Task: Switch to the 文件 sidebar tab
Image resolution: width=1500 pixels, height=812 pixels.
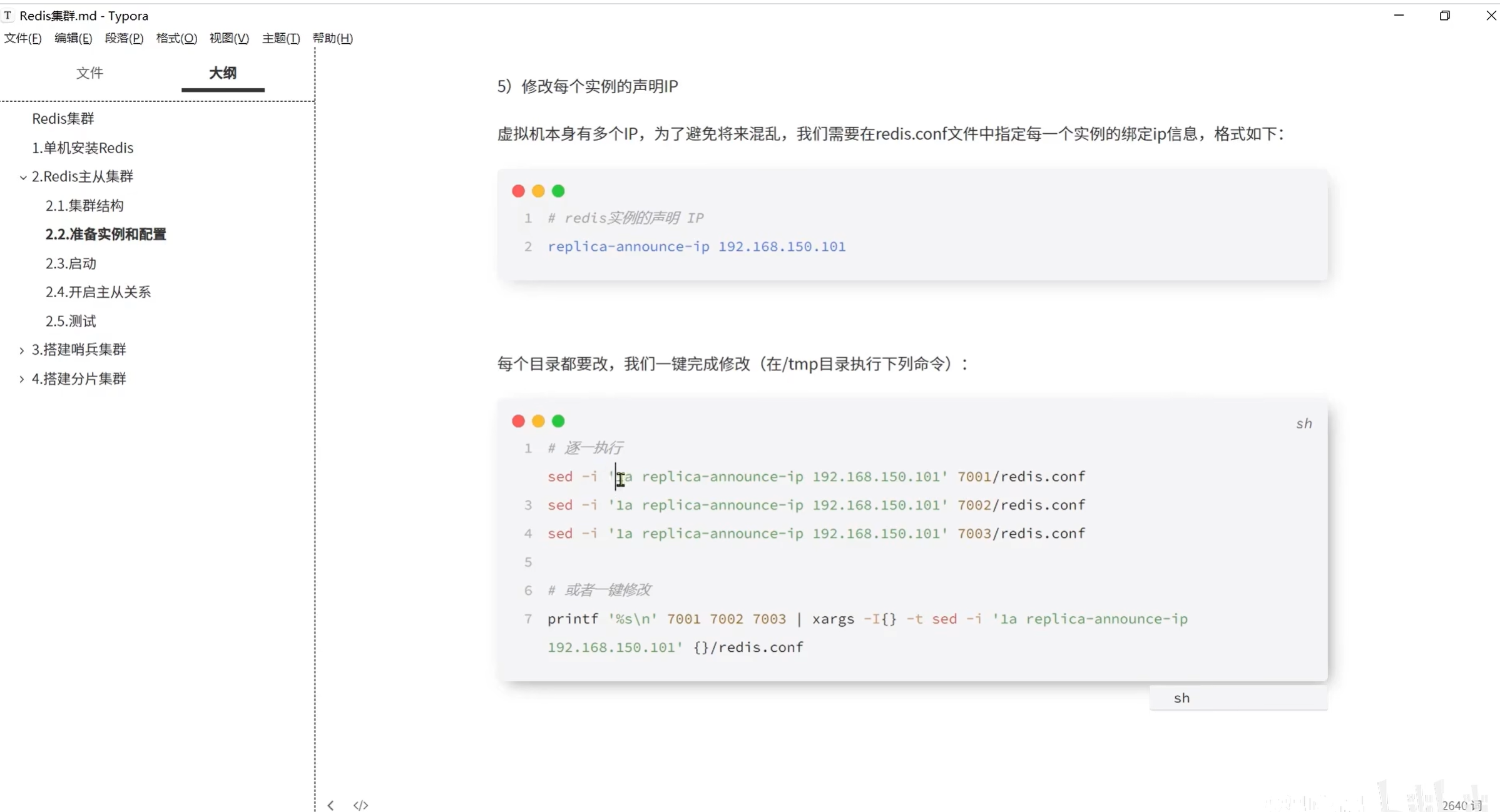Action: coord(89,73)
